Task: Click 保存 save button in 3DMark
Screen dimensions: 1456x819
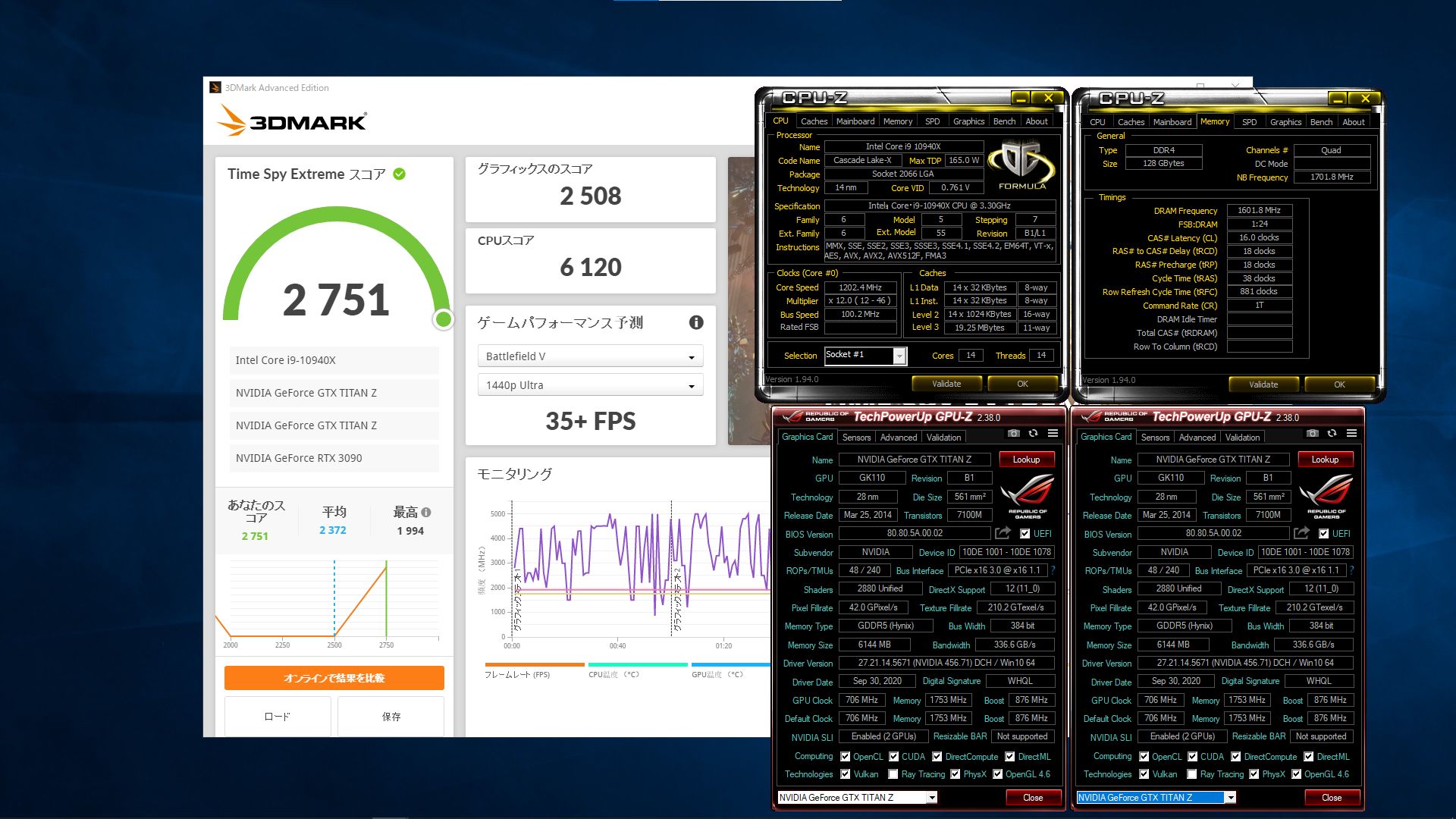Action: pos(391,717)
